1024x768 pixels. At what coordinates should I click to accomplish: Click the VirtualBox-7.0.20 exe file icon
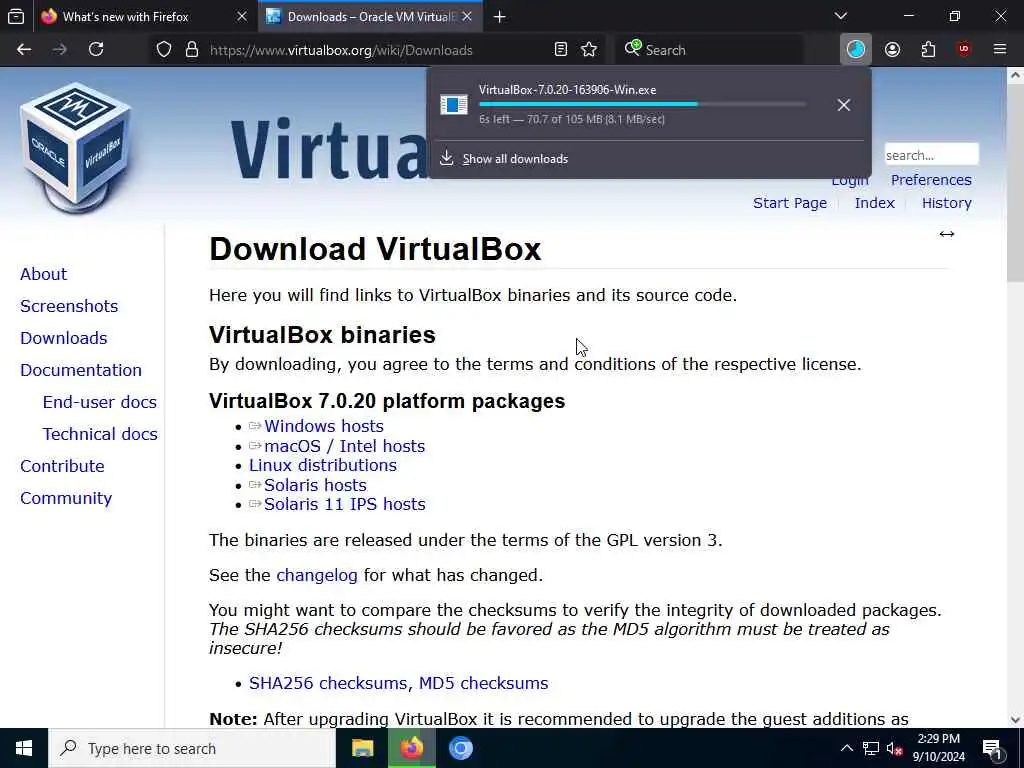[x=453, y=104]
